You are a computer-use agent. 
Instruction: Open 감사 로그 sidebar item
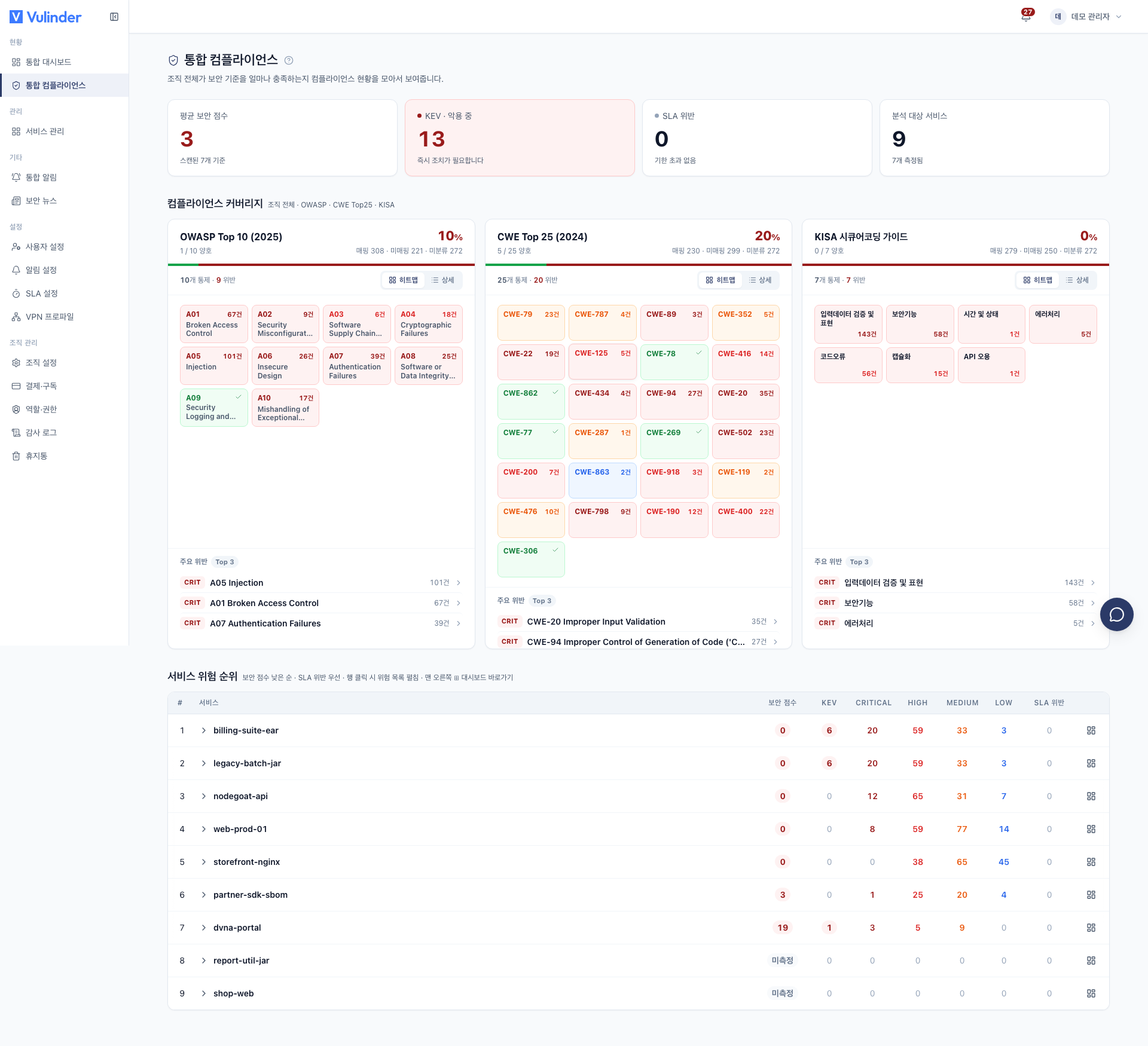pos(64,433)
